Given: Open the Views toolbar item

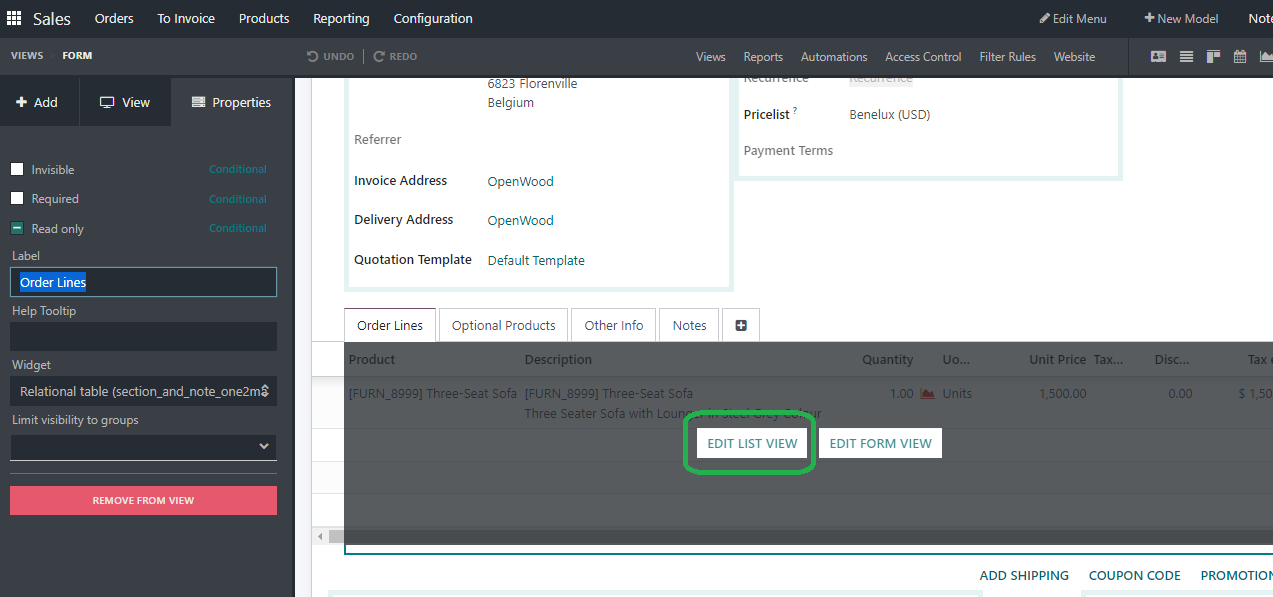Looking at the screenshot, I should (x=711, y=57).
